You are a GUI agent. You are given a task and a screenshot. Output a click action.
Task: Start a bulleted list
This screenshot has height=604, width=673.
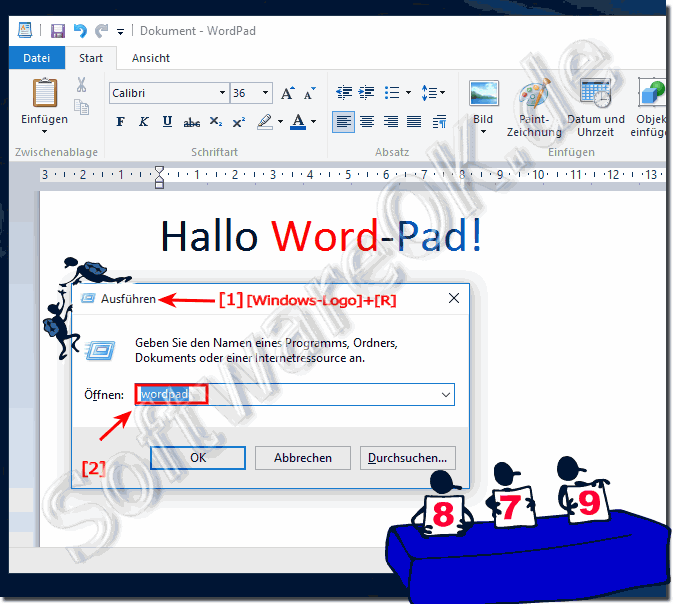coord(392,92)
